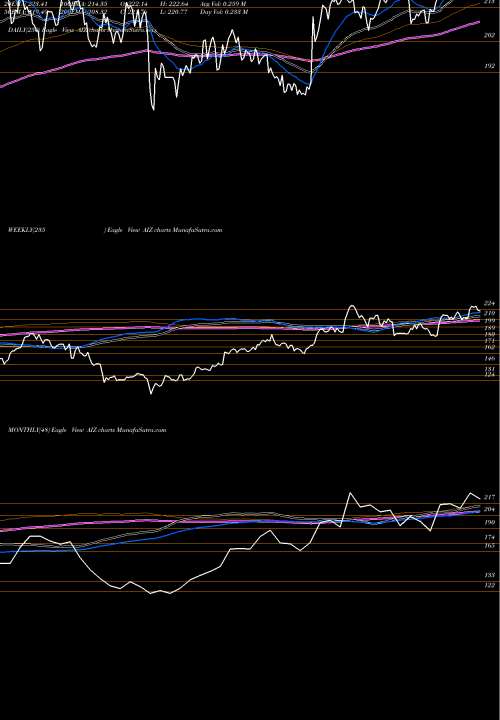Select the 204 price label on monthly chart

pos(489,509)
